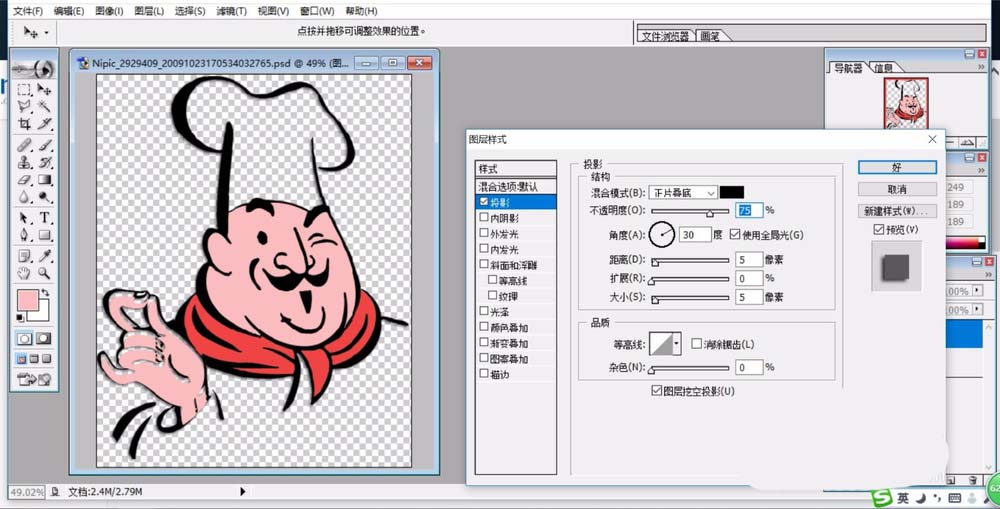Switch to the 画笔 Brushes tab

(x=710, y=36)
